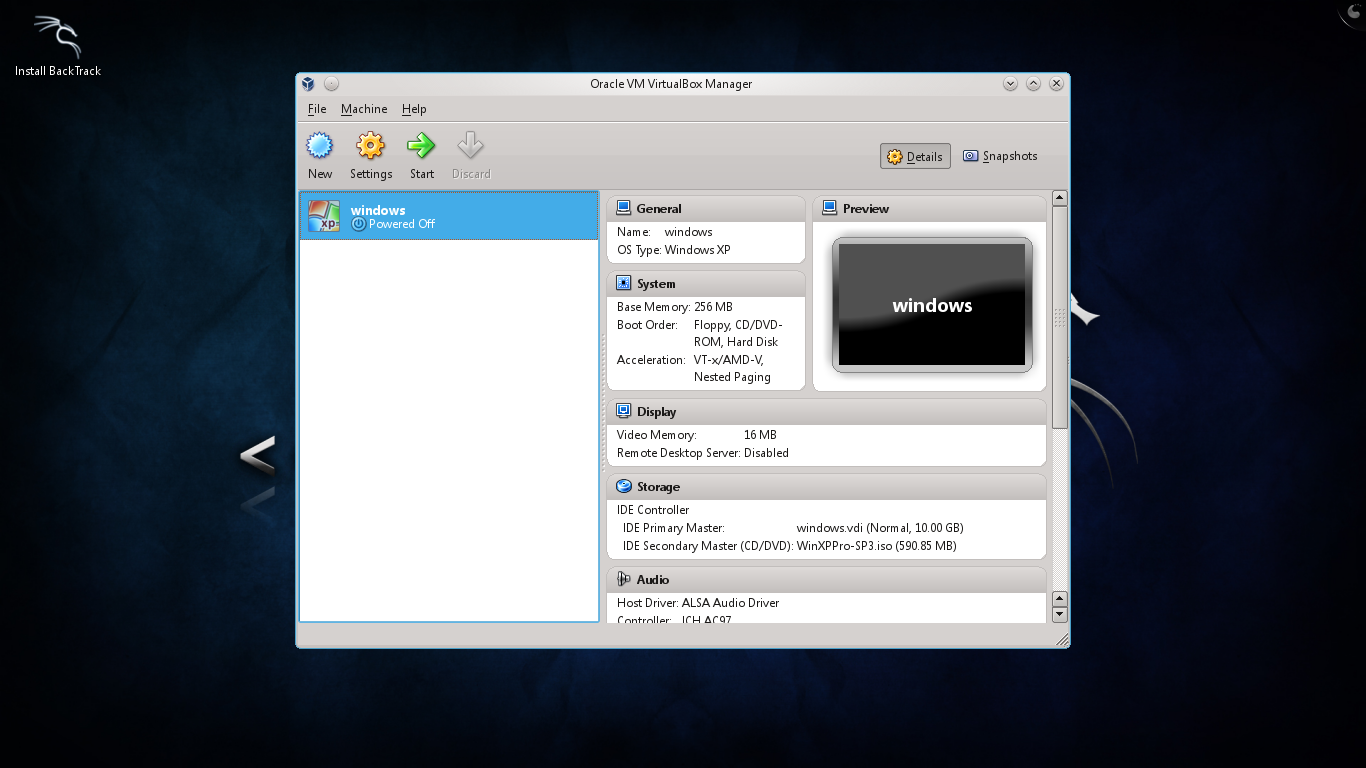Click the sticky pin button in title bar
This screenshot has height=768, width=1366.
point(331,84)
